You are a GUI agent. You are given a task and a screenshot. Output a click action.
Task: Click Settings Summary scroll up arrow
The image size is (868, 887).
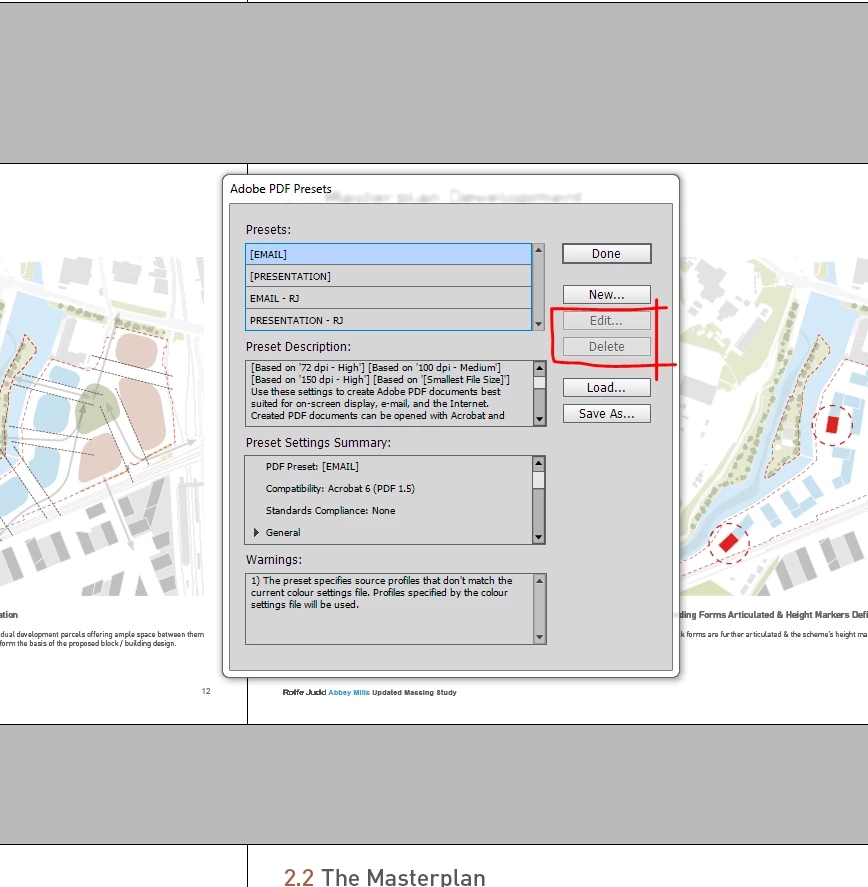[539, 463]
